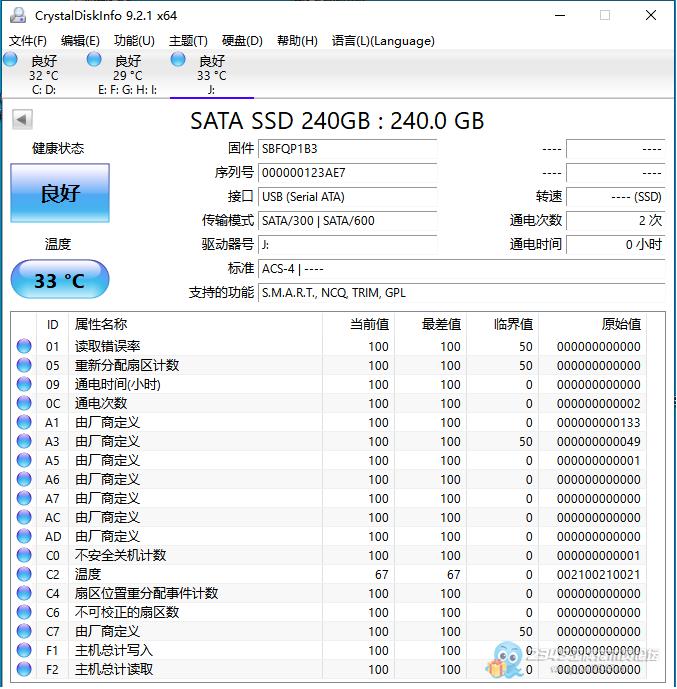
Task: Click status orb of row C4
Action: (x=24, y=593)
